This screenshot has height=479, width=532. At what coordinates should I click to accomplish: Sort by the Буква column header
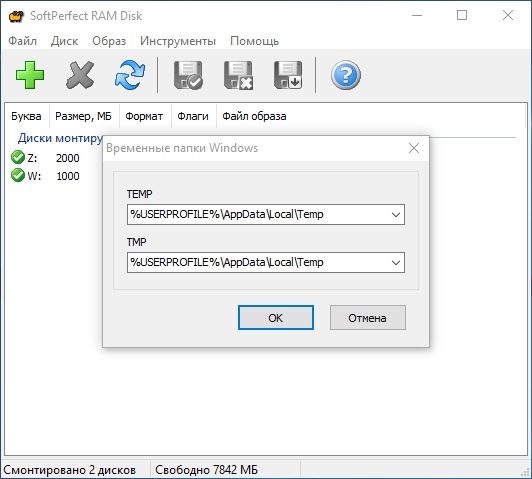tap(26, 116)
